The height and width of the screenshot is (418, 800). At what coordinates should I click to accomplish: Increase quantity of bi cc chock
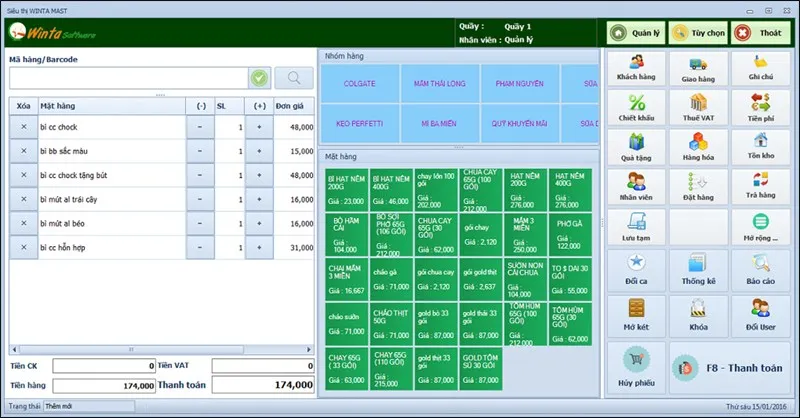260,127
